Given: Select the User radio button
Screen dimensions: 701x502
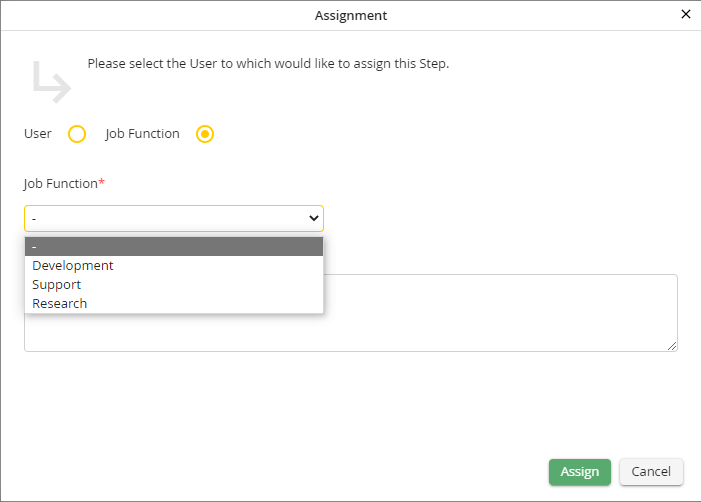Looking at the screenshot, I should [x=77, y=134].
